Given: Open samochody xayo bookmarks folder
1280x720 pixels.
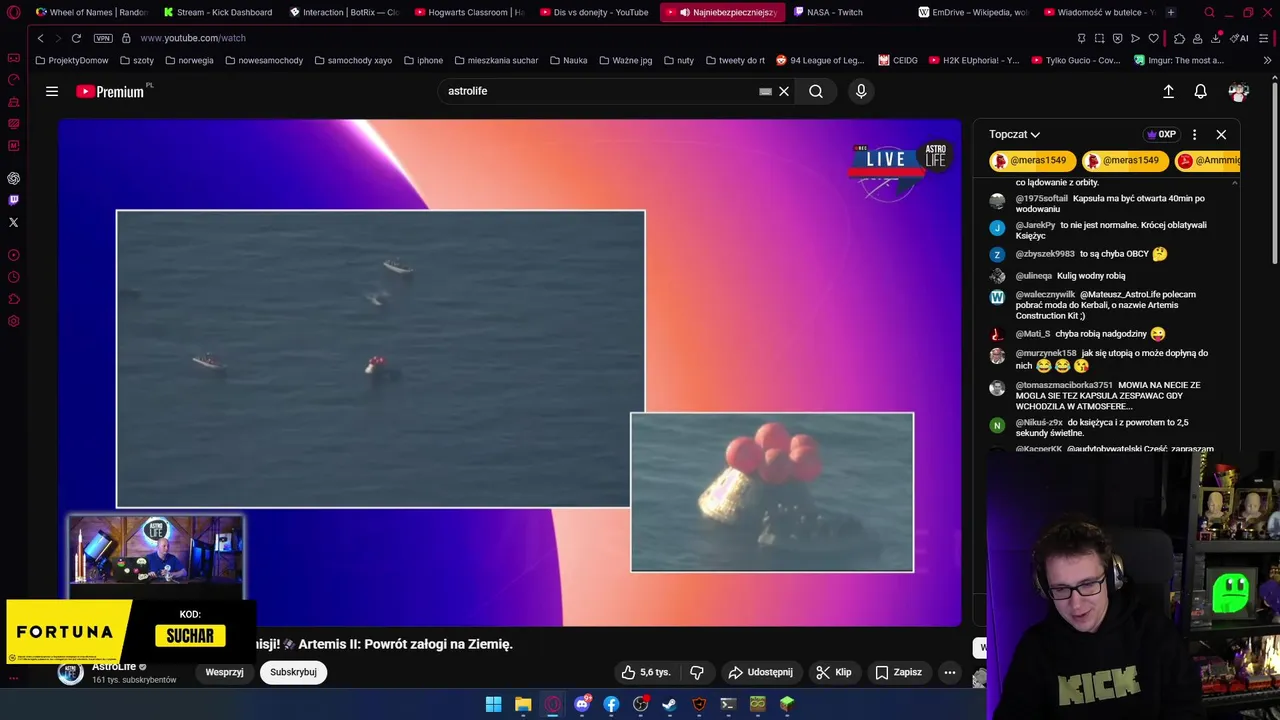Looking at the screenshot, I should (353, 60).
